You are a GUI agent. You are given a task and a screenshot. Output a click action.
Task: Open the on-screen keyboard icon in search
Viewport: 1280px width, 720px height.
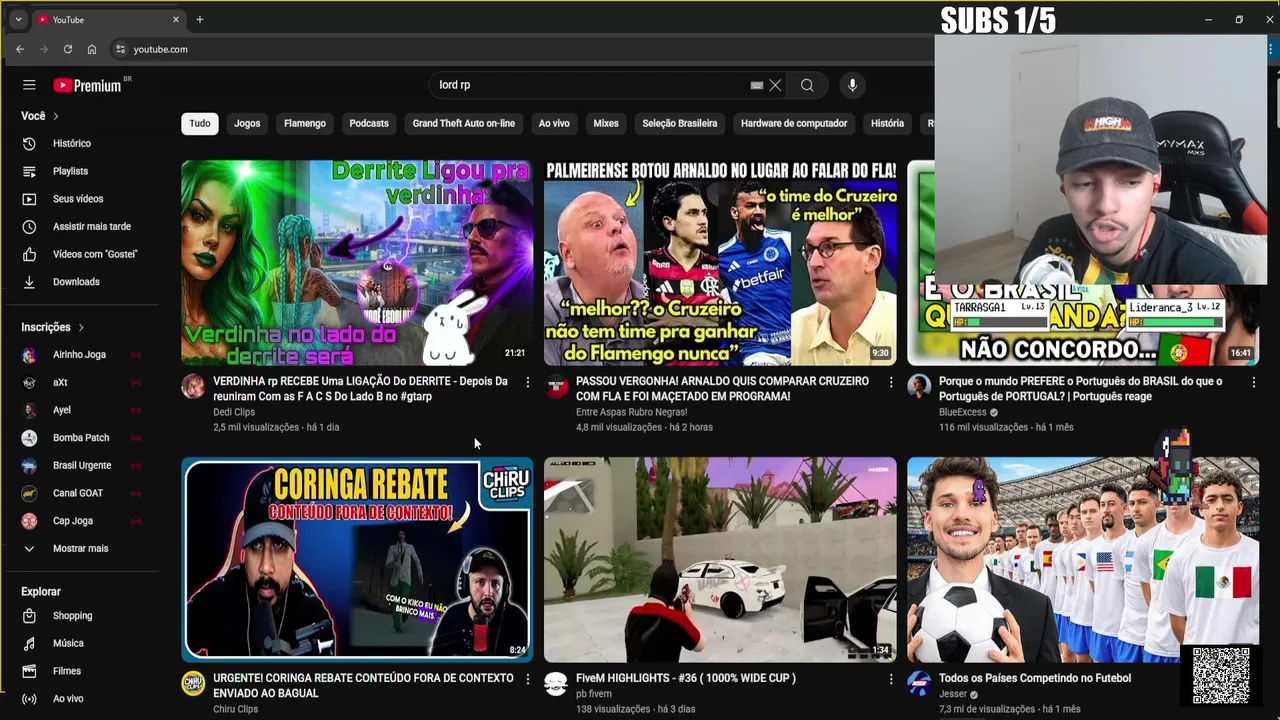coord(757,85)
